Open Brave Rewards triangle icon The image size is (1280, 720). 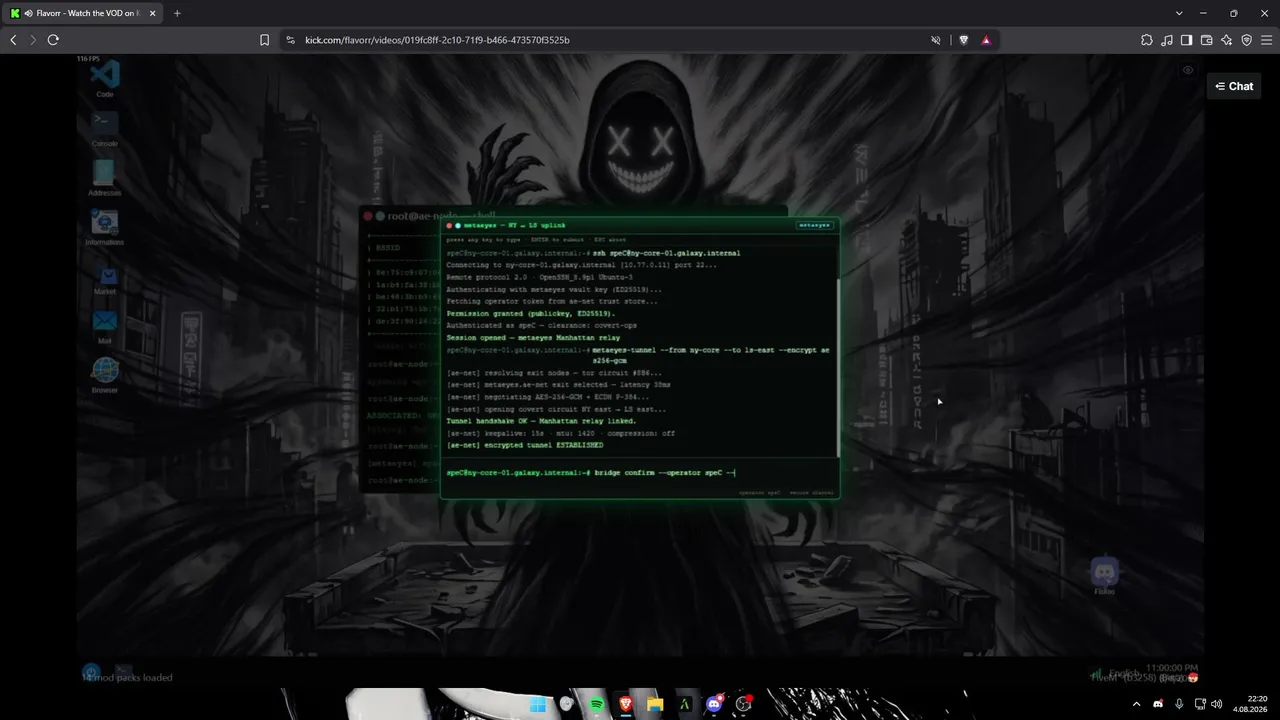tap(986, 40)
